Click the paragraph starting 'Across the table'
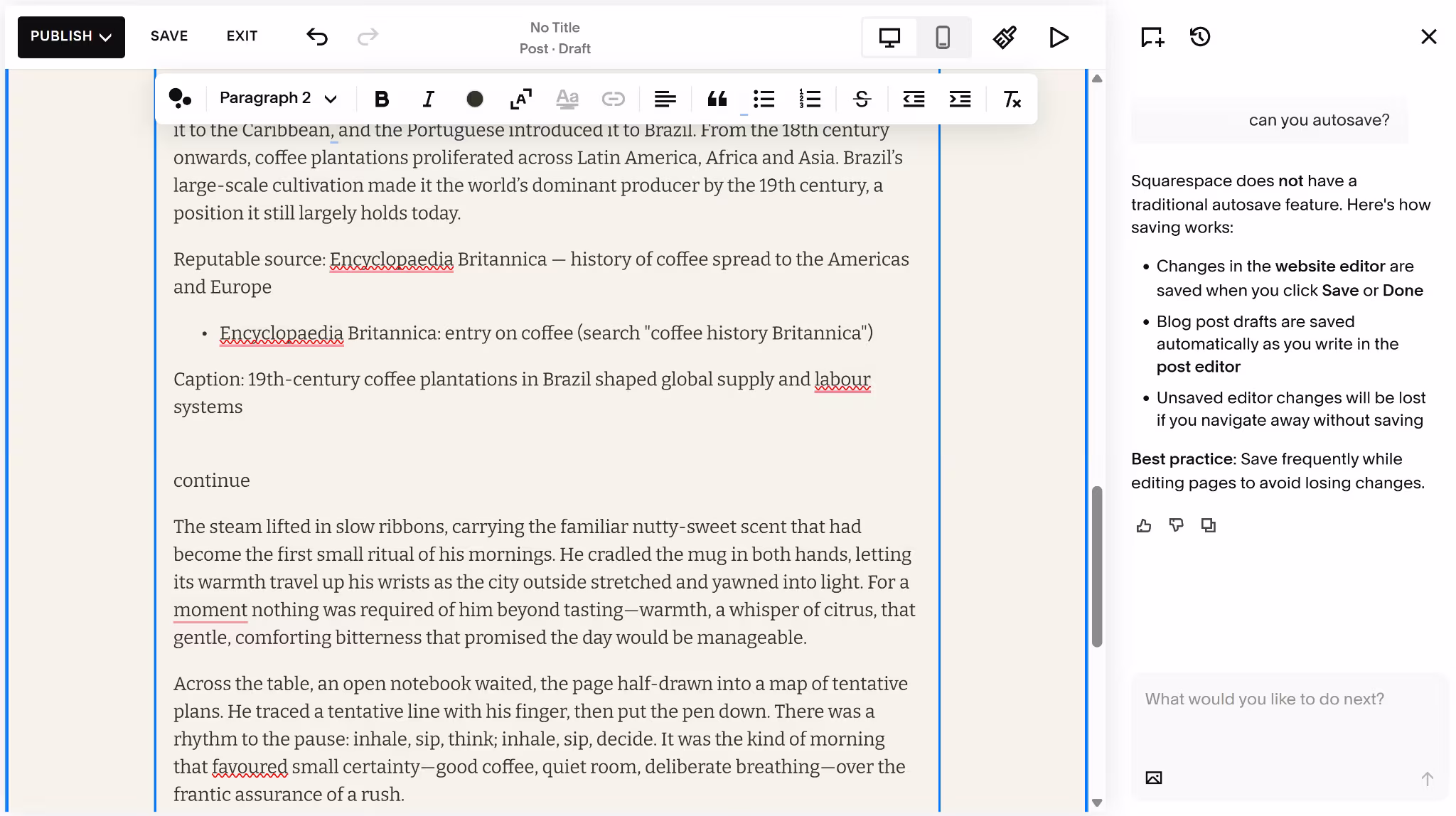This screenshot has height=816, width=1456. (540, 739)
